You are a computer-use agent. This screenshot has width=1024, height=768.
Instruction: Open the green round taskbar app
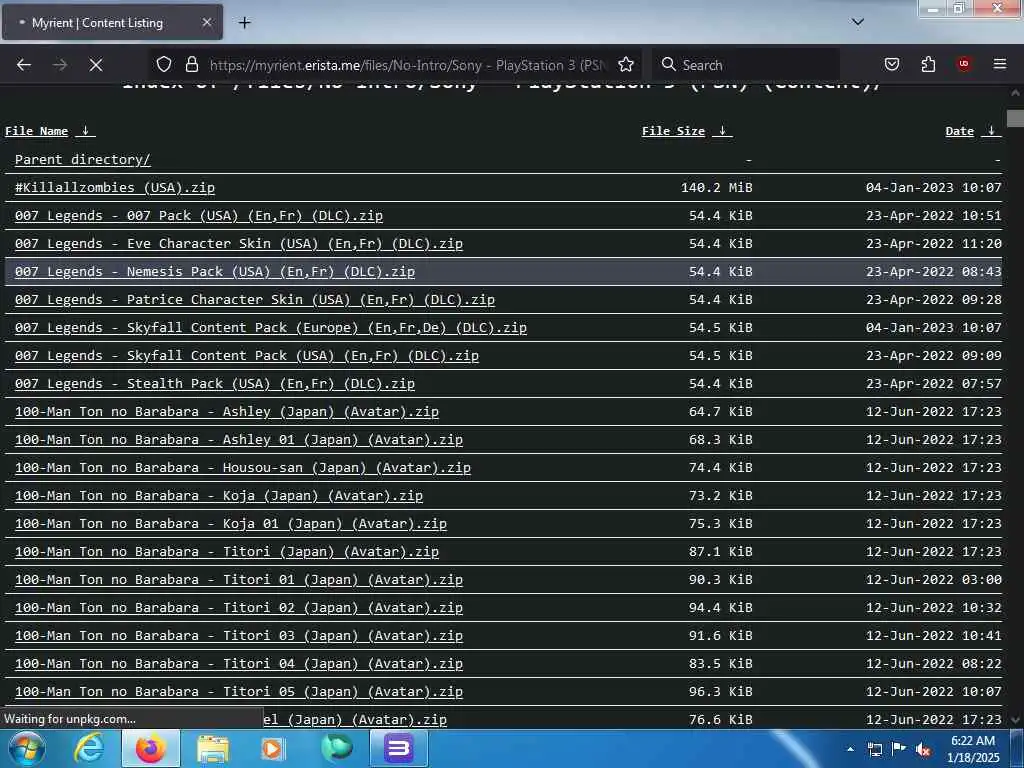336,748
